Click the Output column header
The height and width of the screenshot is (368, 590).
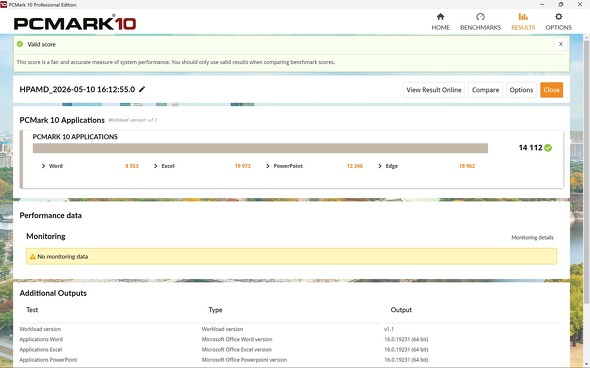(401, 310)
